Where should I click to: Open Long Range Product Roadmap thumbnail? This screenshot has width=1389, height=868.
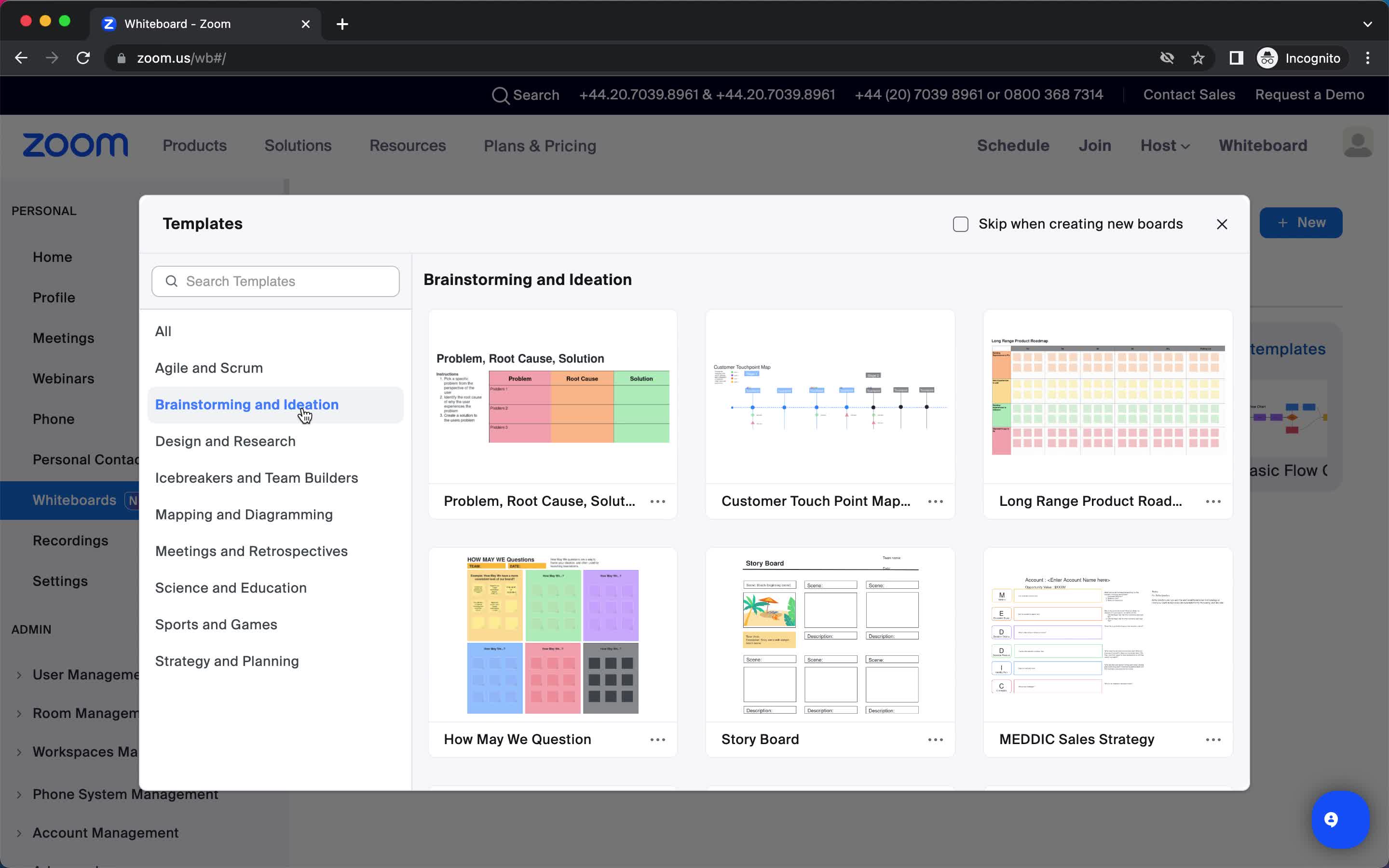pos(1108,397)
